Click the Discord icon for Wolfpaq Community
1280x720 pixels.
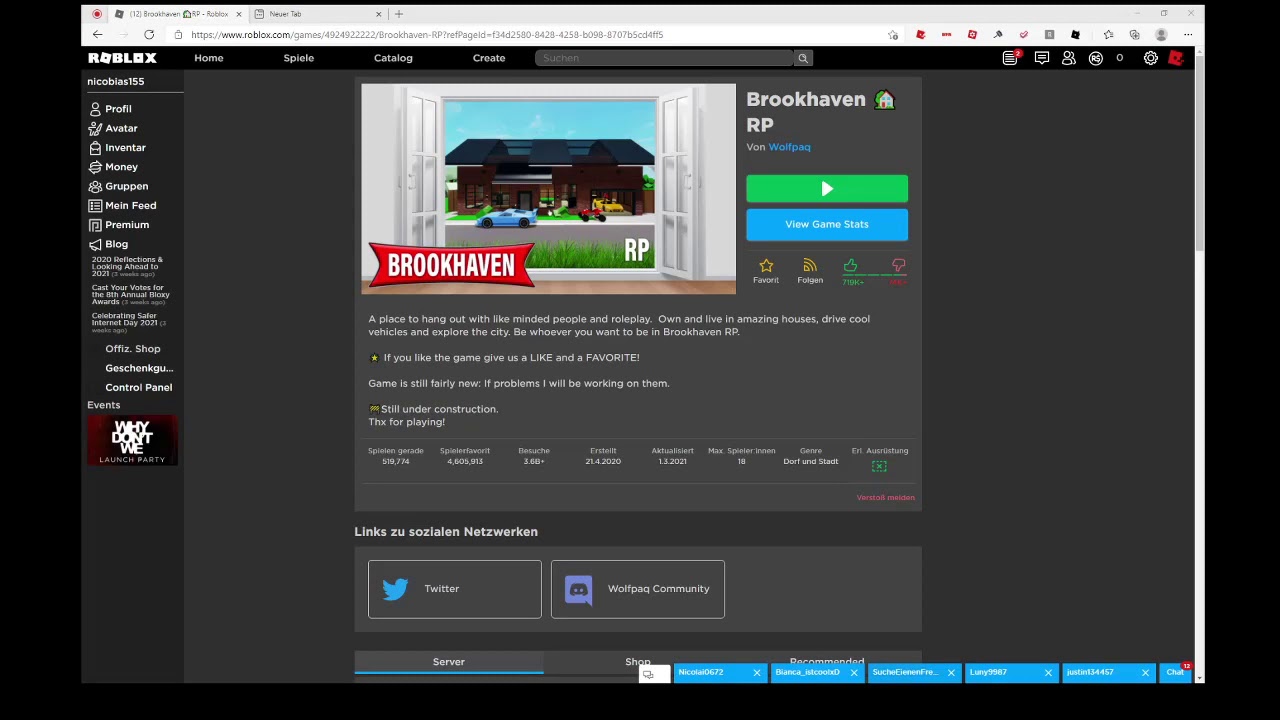[579, 589]
